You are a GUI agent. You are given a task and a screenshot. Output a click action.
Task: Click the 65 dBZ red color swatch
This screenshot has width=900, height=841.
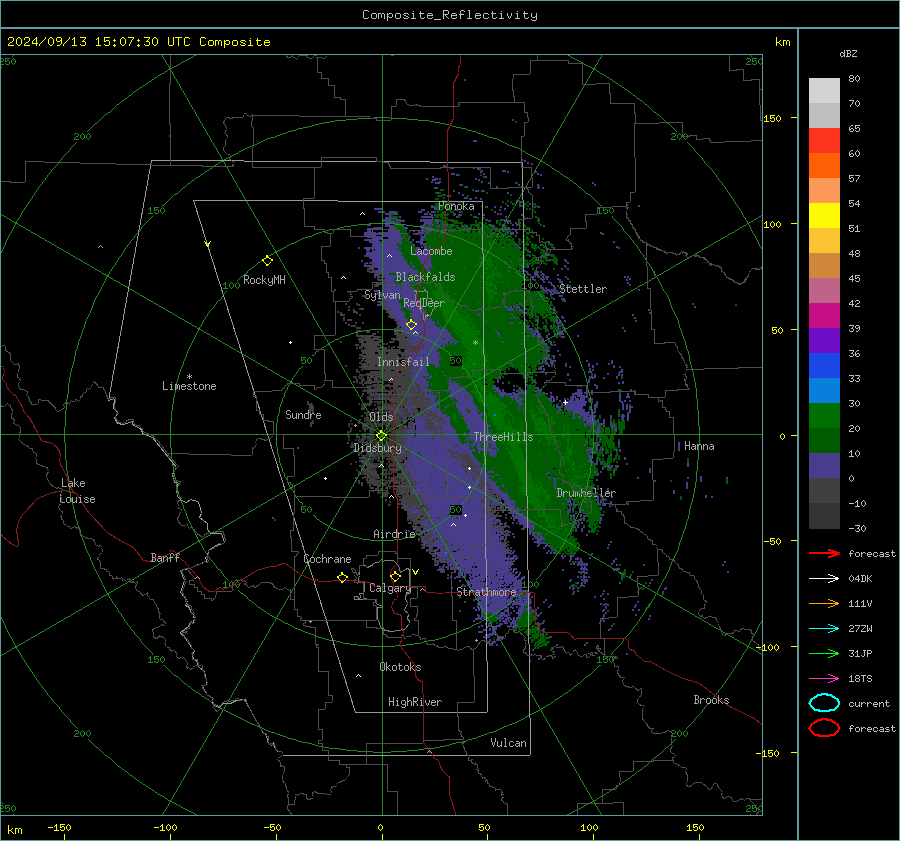coord(824,141)
